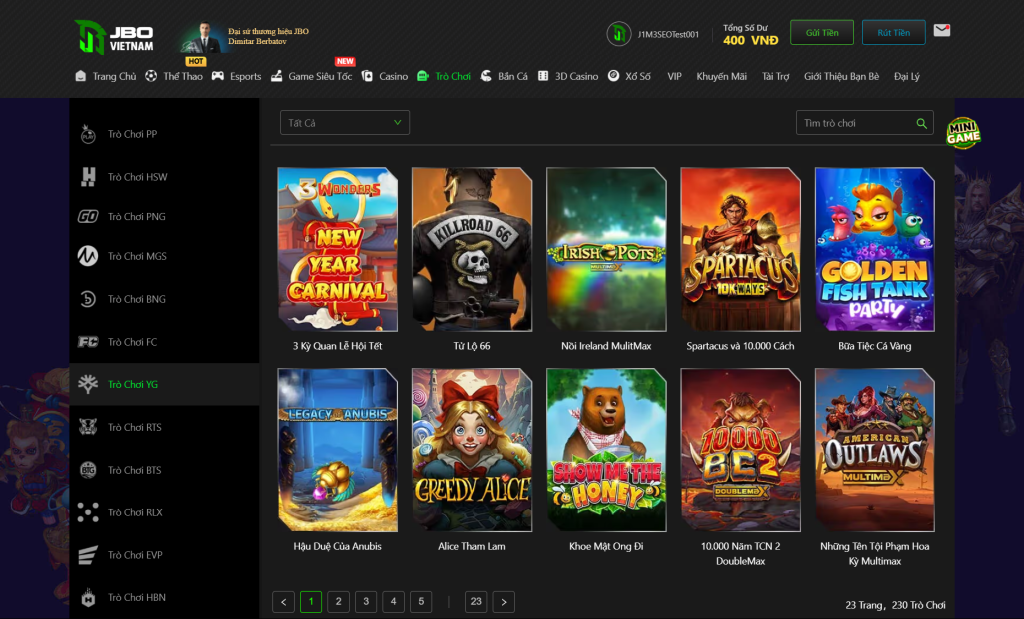Click the Mini Game floating badge
Screen dimensions: 1024x619
(963, 133)
